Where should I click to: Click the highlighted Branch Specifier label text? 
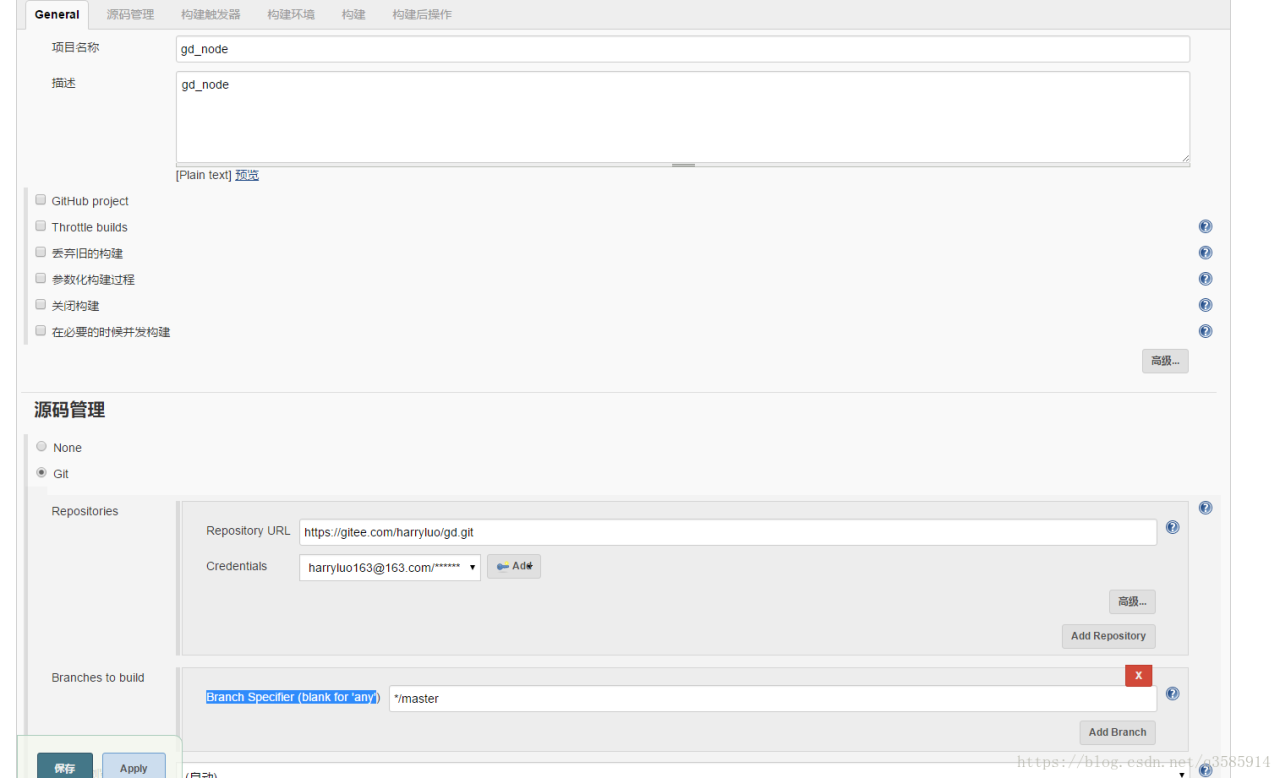pos(293,697)
